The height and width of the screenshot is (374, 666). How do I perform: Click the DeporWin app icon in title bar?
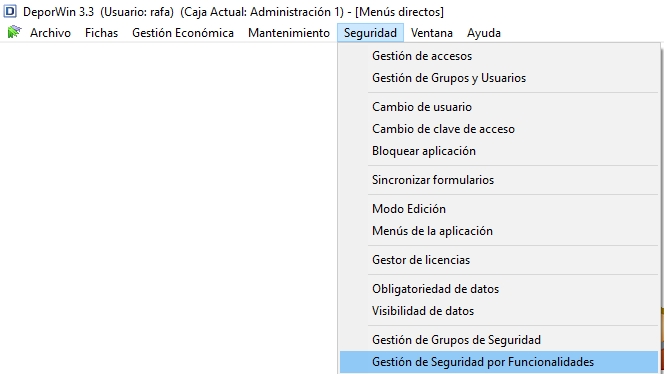tap(10, 11)
